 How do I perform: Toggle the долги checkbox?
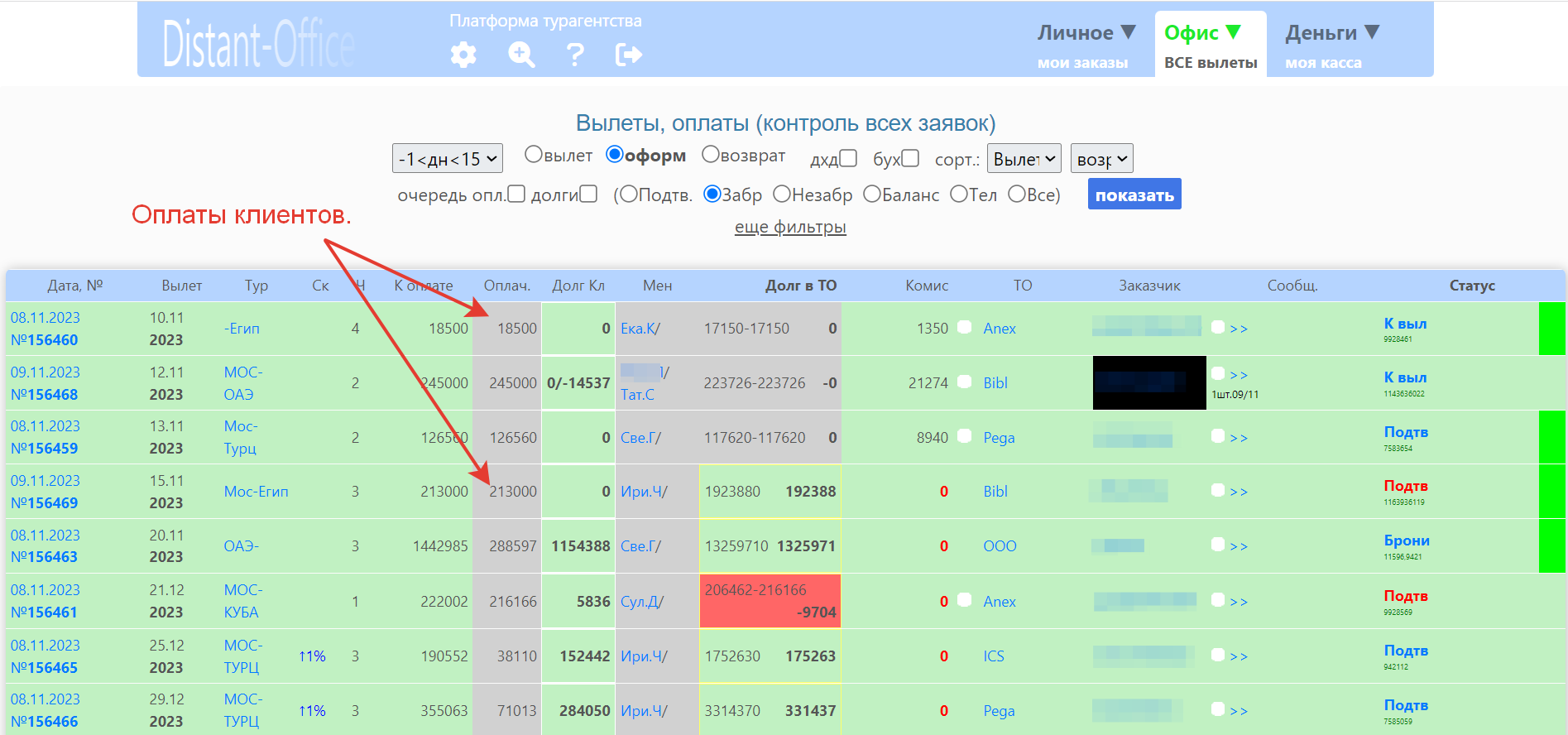[588, 194]
